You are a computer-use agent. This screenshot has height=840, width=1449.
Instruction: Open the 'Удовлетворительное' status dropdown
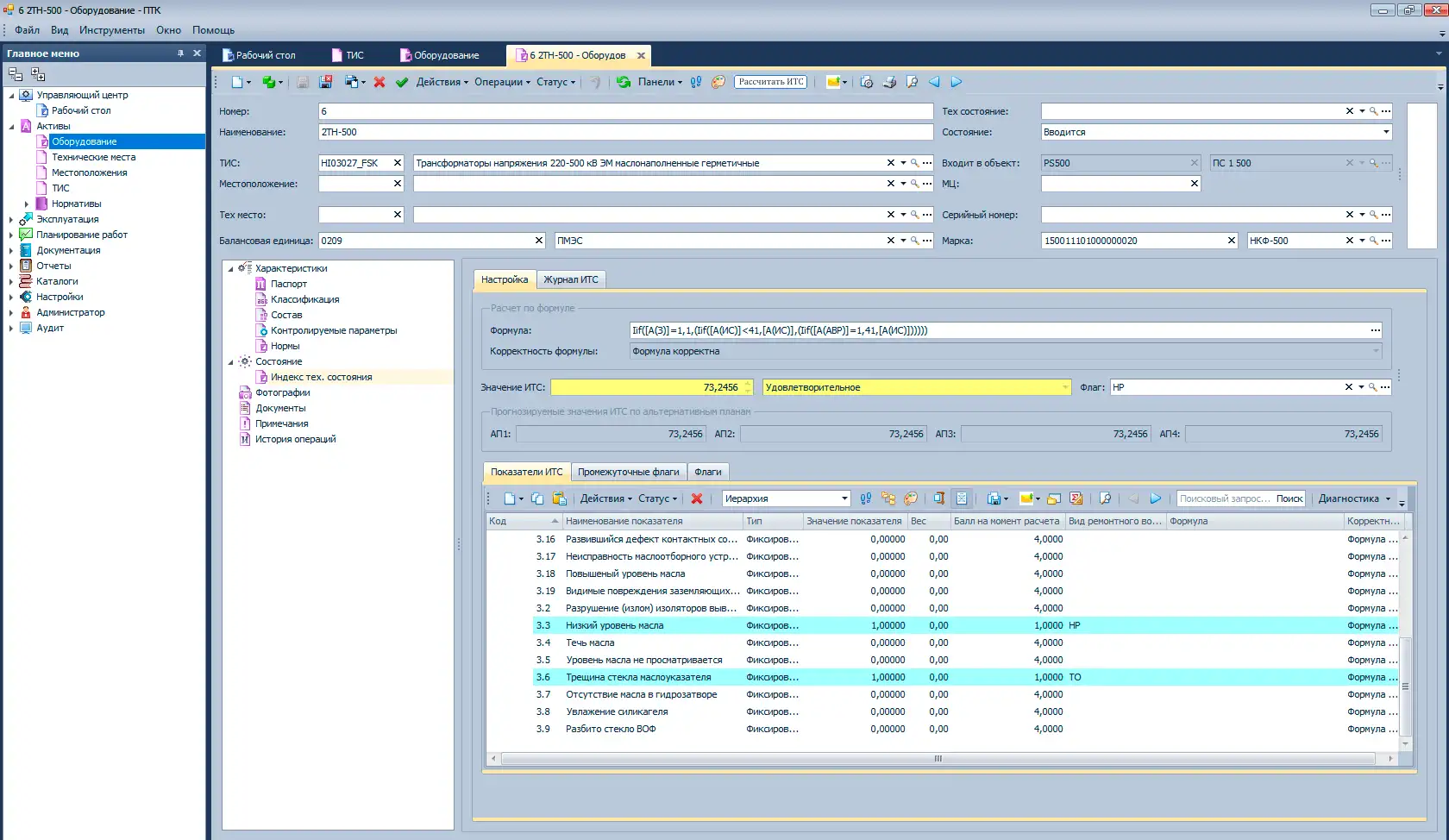tap(1065, 388)
